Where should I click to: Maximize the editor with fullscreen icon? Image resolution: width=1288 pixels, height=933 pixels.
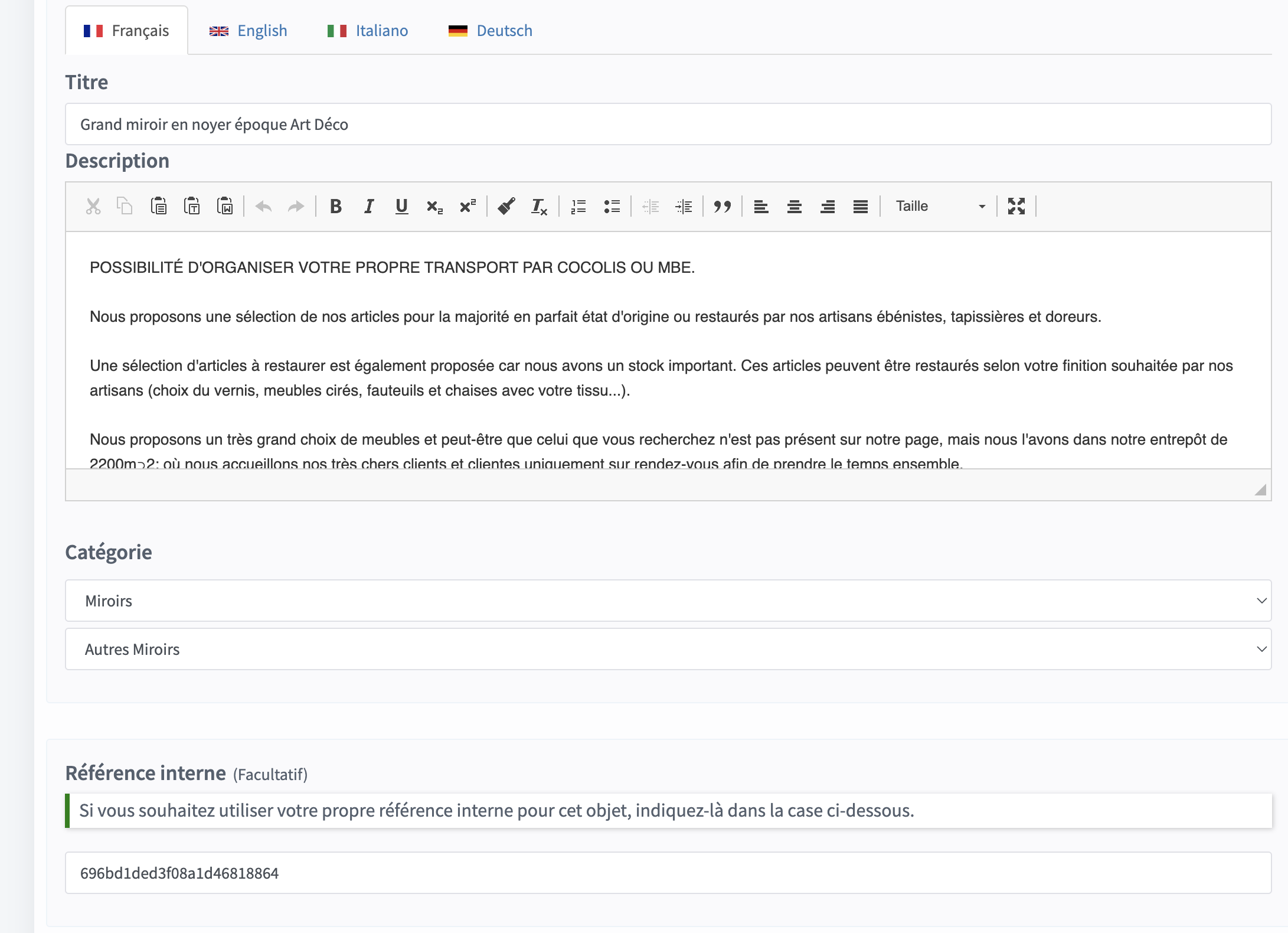(1016, 206)
